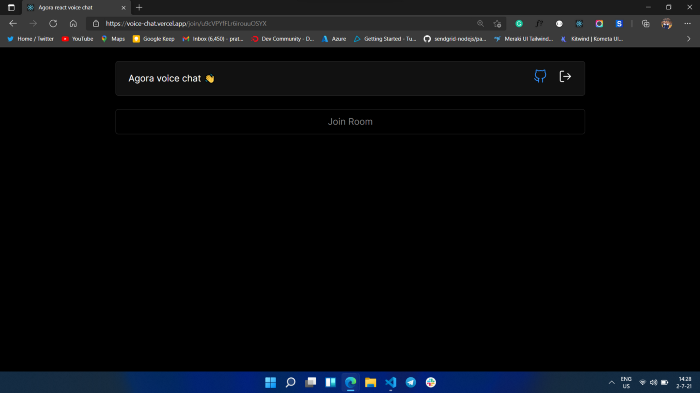Open the YouTube bookmark
Viewport: 700px width, 393px height.
click(78, 39)
